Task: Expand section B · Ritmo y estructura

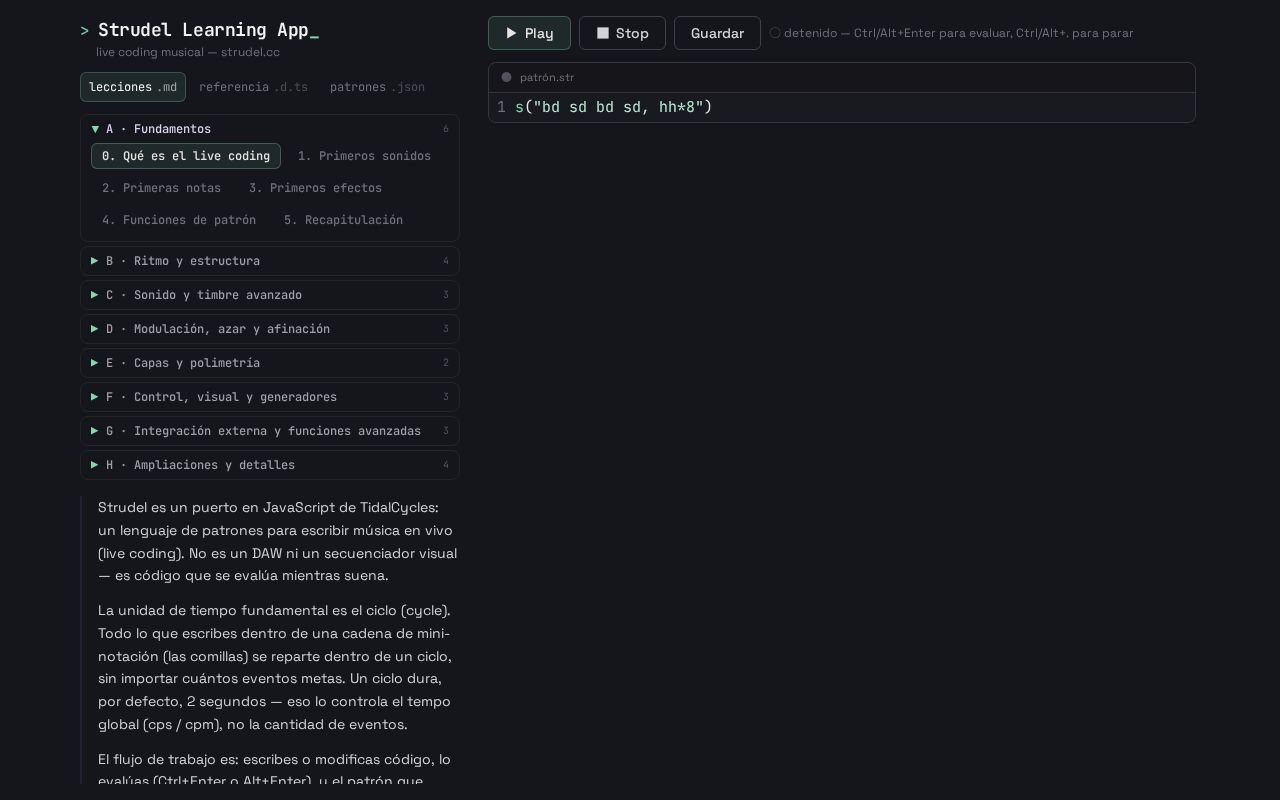Action: [x=270, y=261]
